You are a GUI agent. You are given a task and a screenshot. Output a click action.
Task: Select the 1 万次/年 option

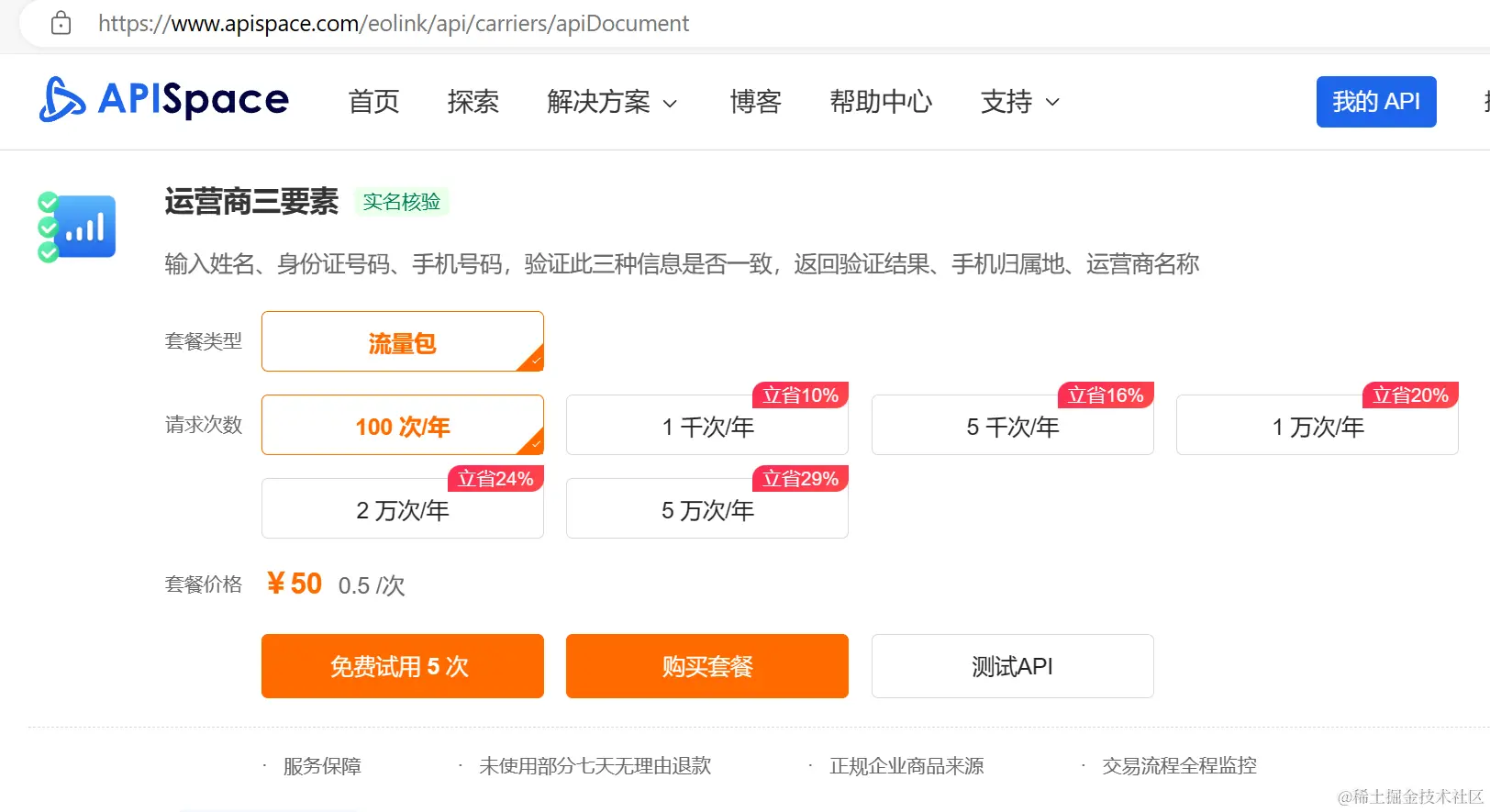[x=1318, y=427]
